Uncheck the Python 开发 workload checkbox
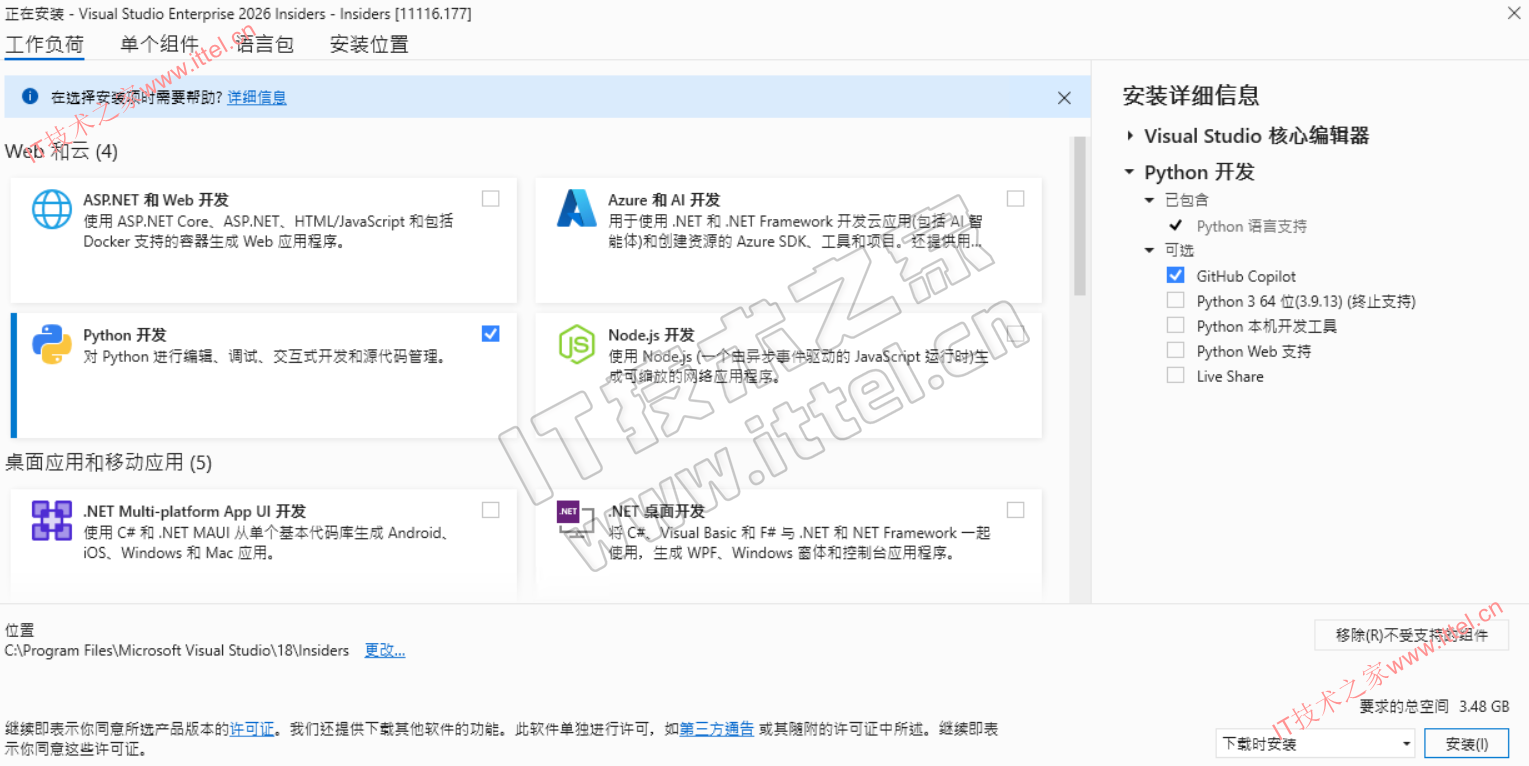1529x766 pixels. tap(490, 334)
